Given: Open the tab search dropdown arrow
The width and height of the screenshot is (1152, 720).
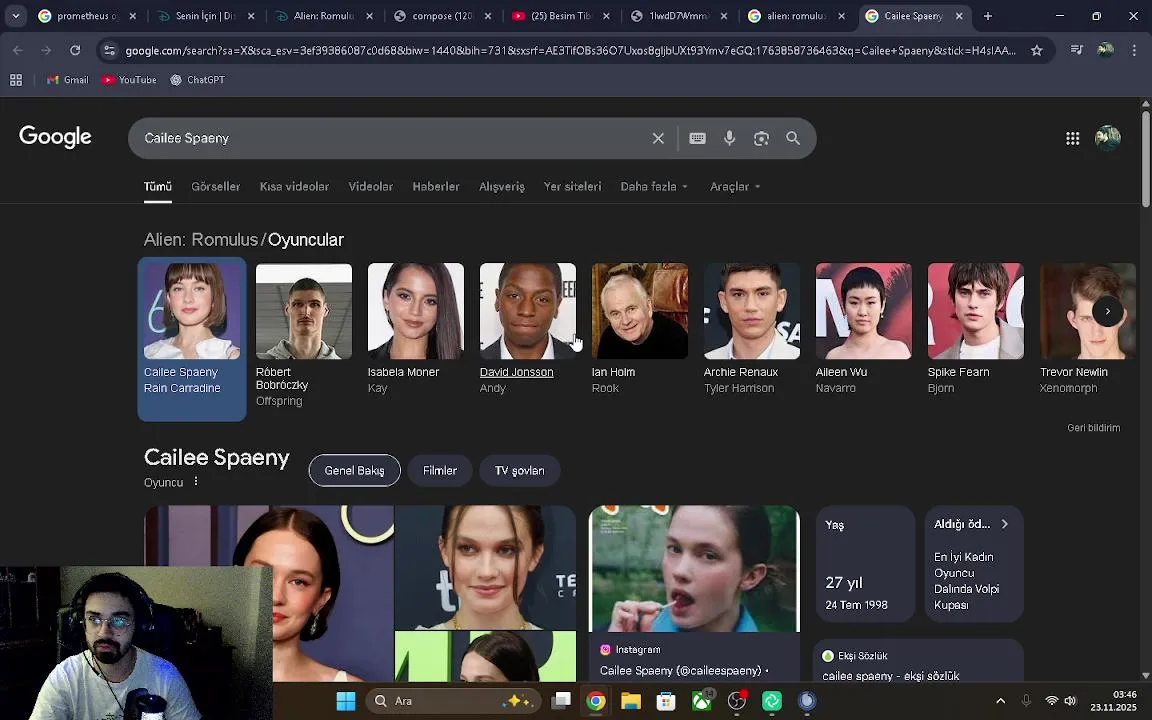Looking at the screenshot, I should point(15,16).
